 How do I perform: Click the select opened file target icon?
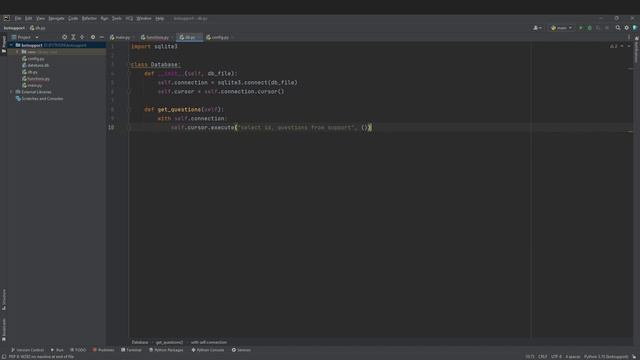64,37
